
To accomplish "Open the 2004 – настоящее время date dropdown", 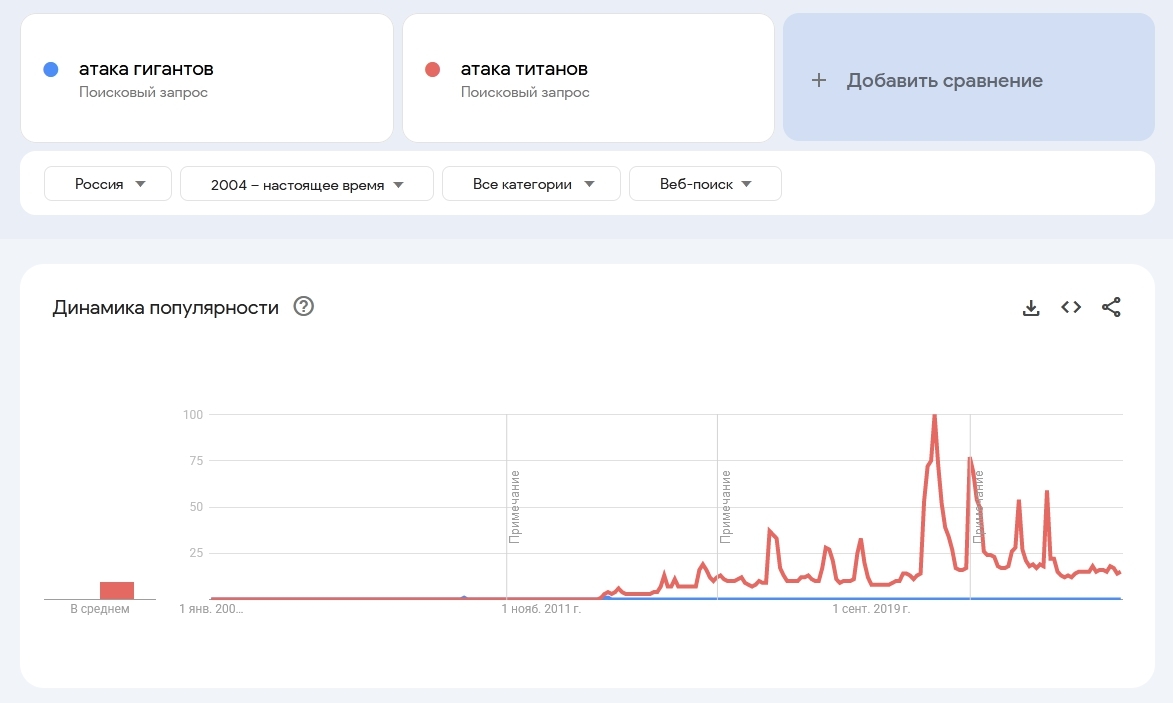I will pos(306,184).
